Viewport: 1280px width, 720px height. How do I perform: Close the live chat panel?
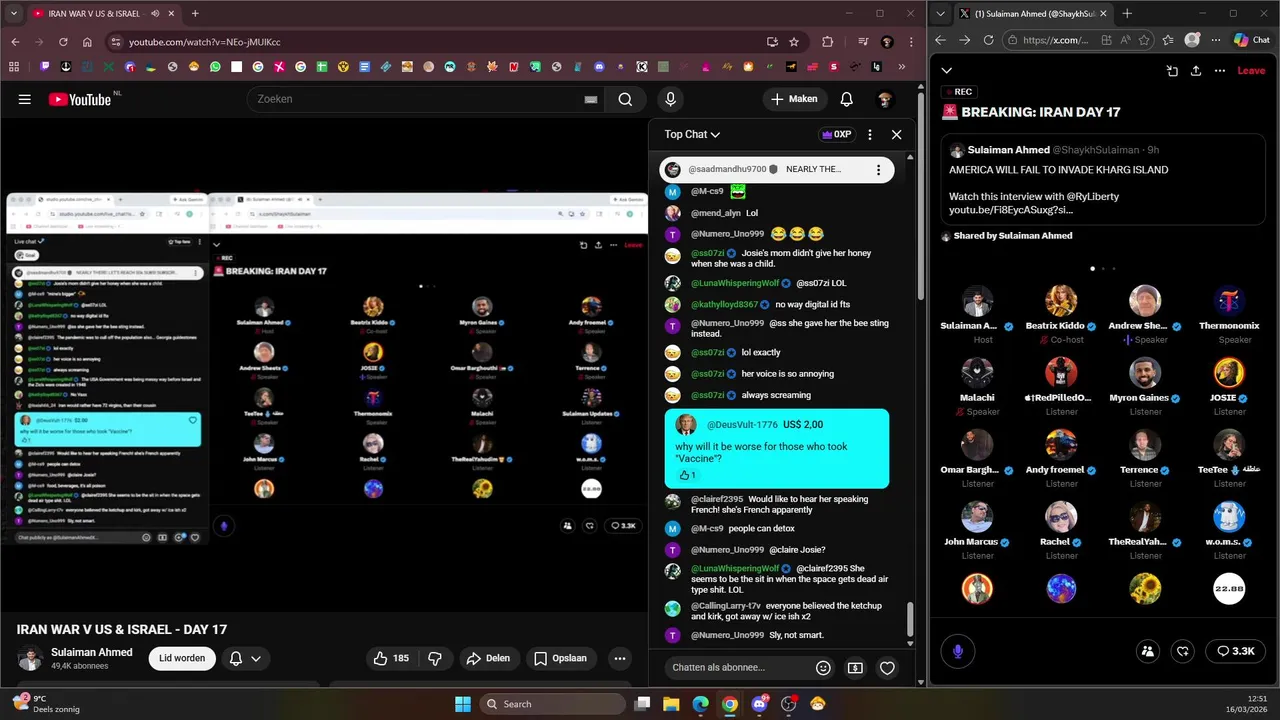click(896, 134)
